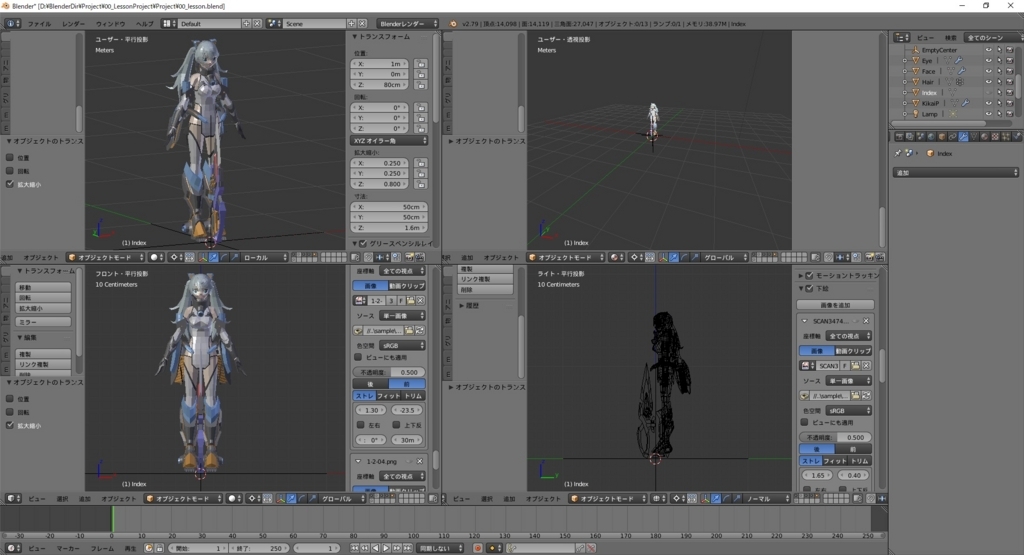Toggle visibility eye for Lamp object
Screen dimensions: 1024x555
(x=988, y=114)
